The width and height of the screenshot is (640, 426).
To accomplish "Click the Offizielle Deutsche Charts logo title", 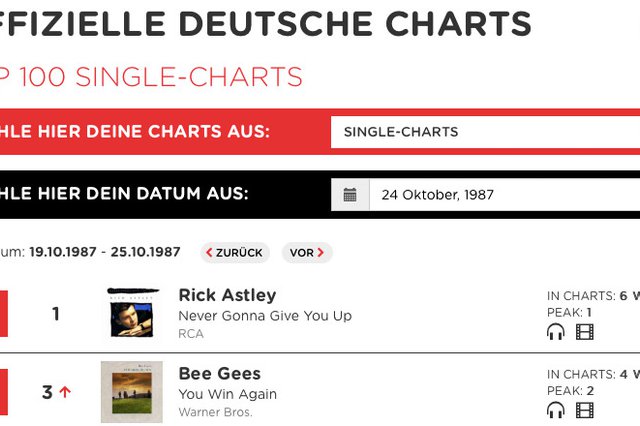I will pyautogui.click(x=266, y=23).
